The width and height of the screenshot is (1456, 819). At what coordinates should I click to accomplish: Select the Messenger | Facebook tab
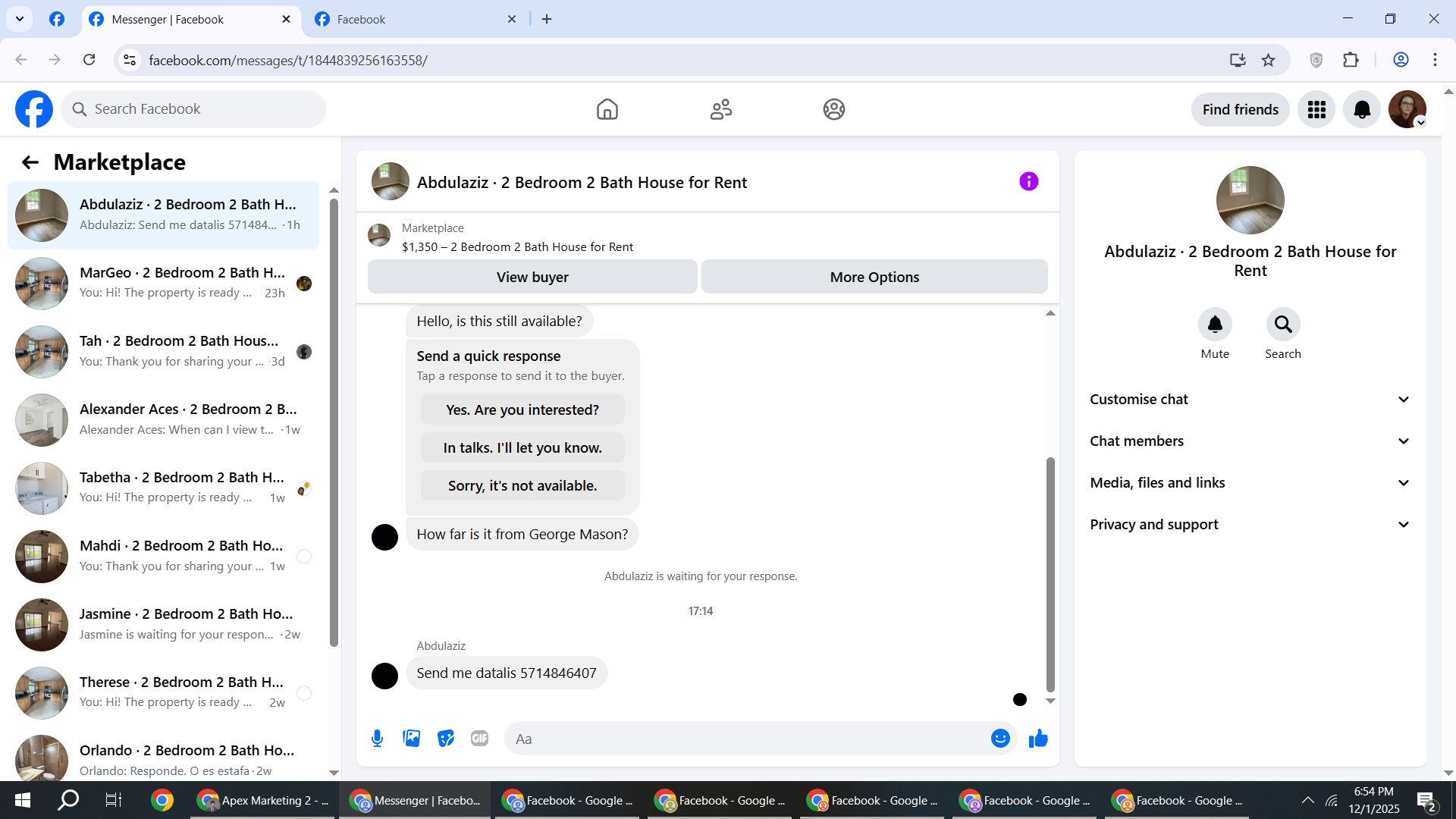pos(190,19)
